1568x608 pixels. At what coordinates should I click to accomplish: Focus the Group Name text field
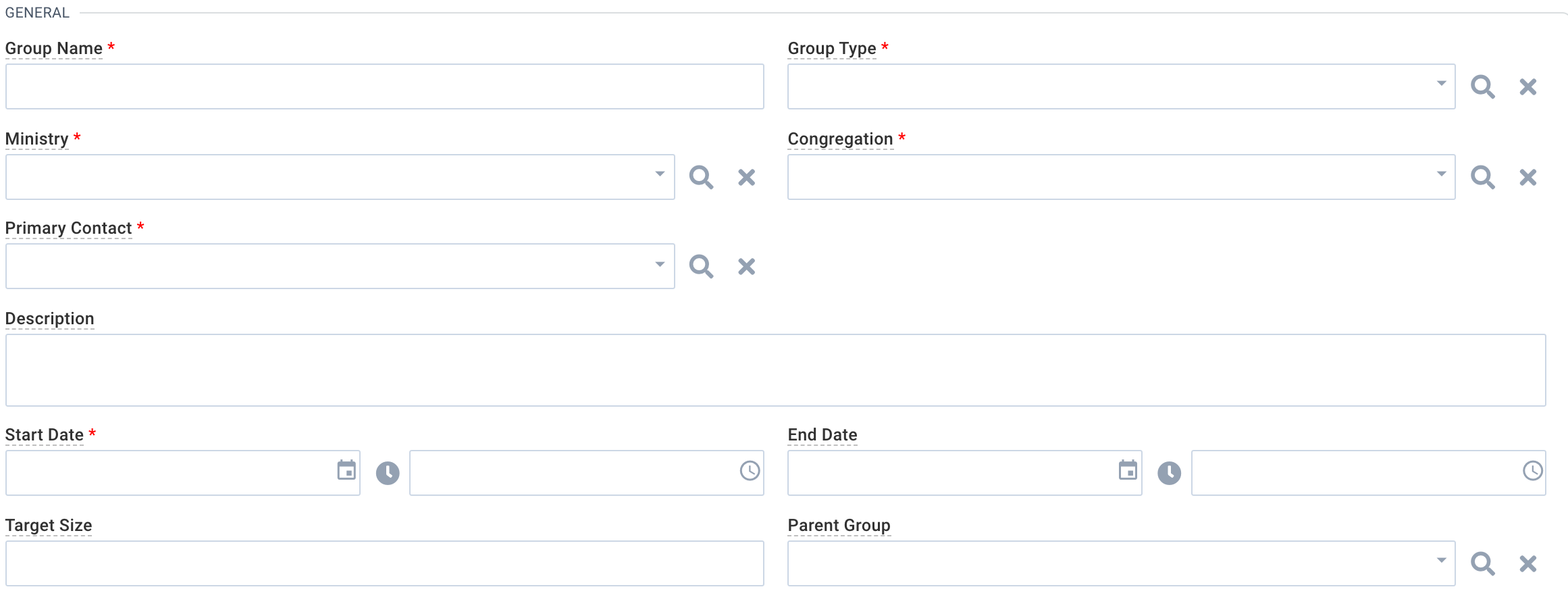point(385,86)
